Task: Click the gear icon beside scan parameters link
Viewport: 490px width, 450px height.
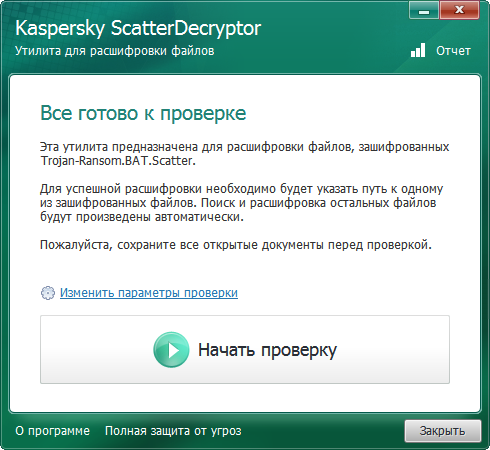Action: pyautogui.click(x=48, y=293)
